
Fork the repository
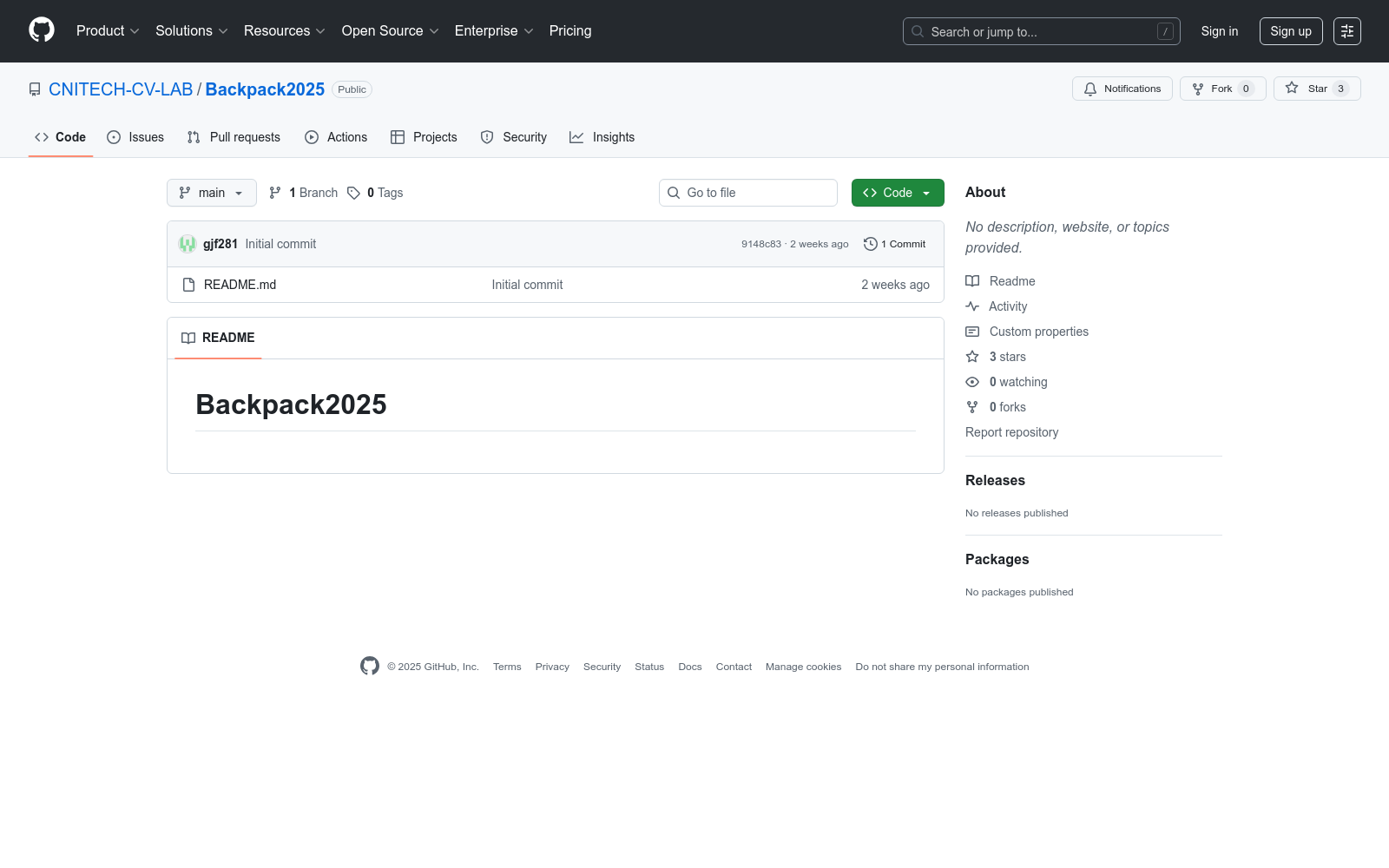[1222, 89]
